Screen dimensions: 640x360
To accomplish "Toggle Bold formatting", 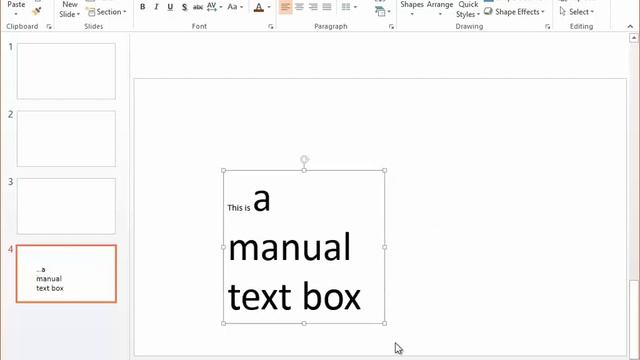I will coord(142,7).
